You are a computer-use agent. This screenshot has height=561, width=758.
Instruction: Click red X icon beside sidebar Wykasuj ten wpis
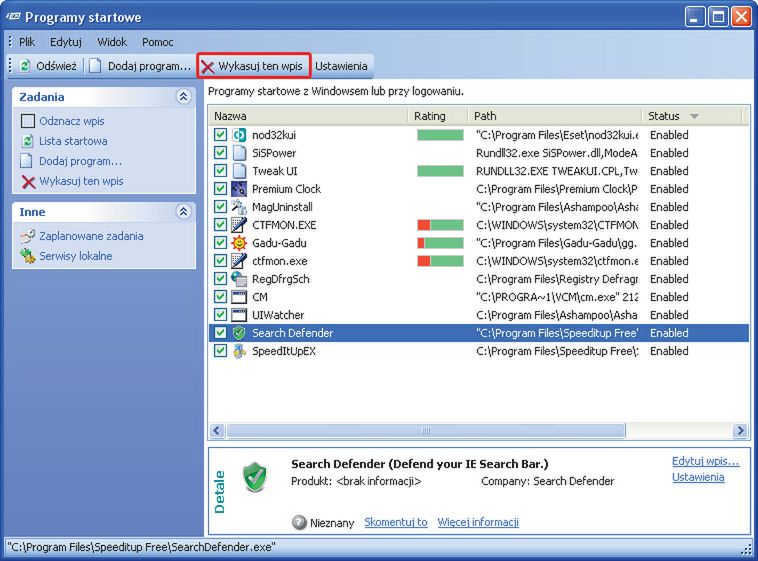(29, 182)
